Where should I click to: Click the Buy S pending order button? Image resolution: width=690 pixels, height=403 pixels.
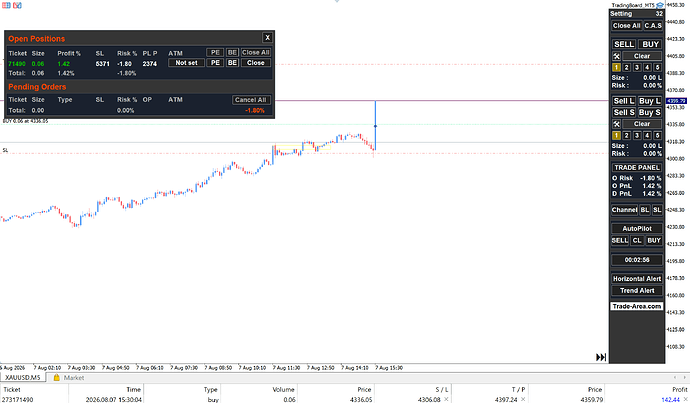pyautogui.click(x=650, y=112)
